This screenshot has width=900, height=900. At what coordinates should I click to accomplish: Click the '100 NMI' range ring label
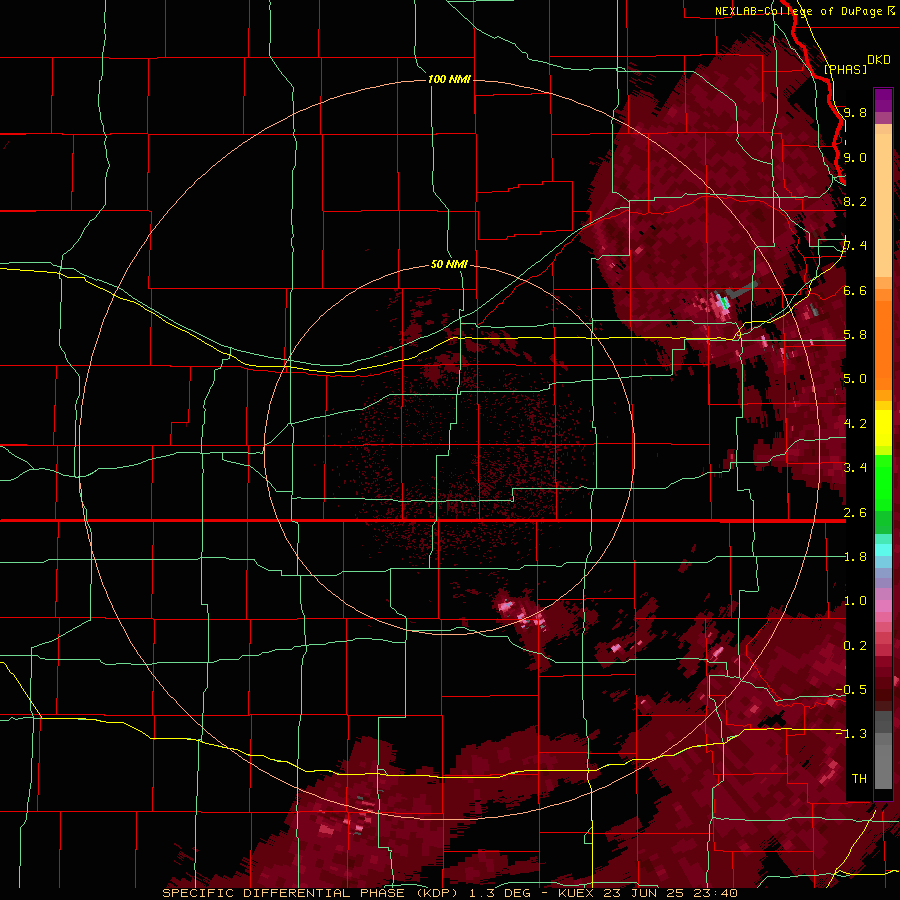(449, 79)
